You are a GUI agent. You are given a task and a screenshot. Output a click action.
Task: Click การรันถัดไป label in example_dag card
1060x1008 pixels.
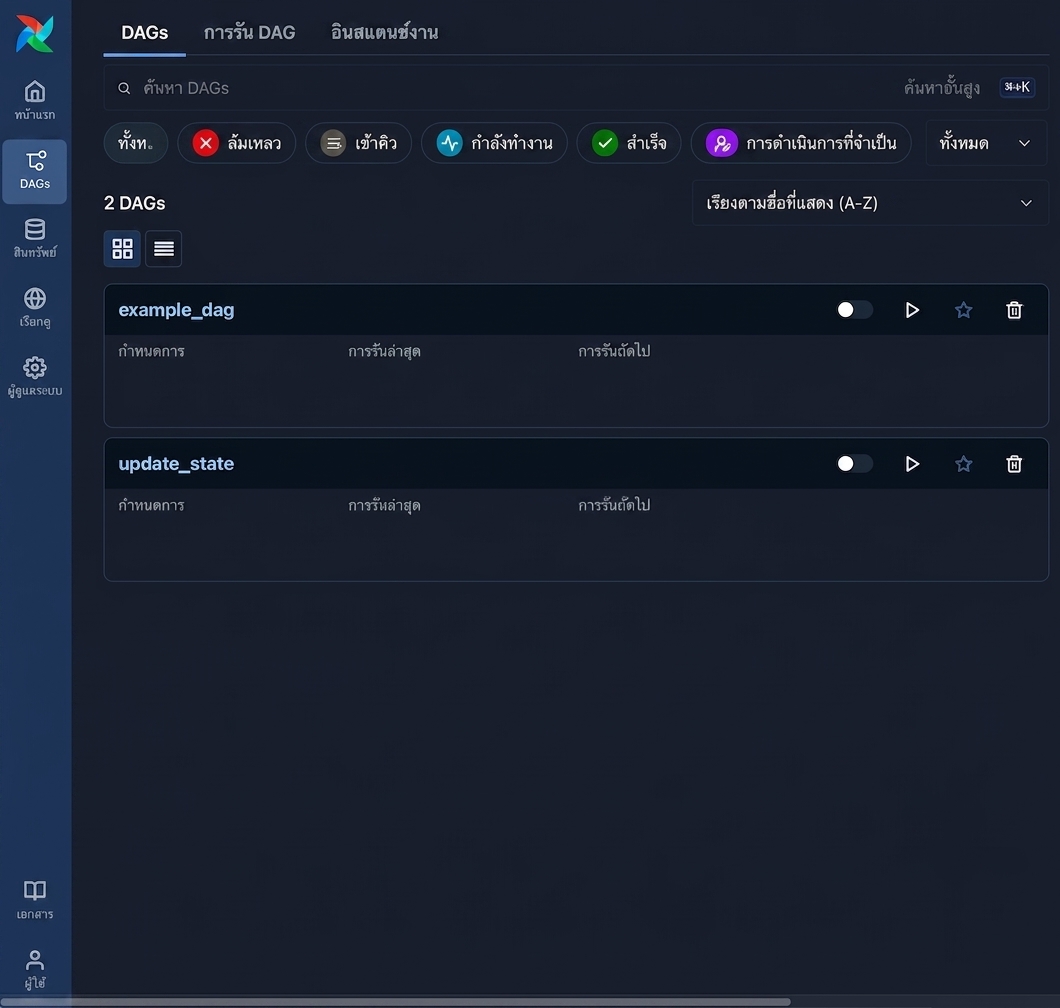pos(614,351)
